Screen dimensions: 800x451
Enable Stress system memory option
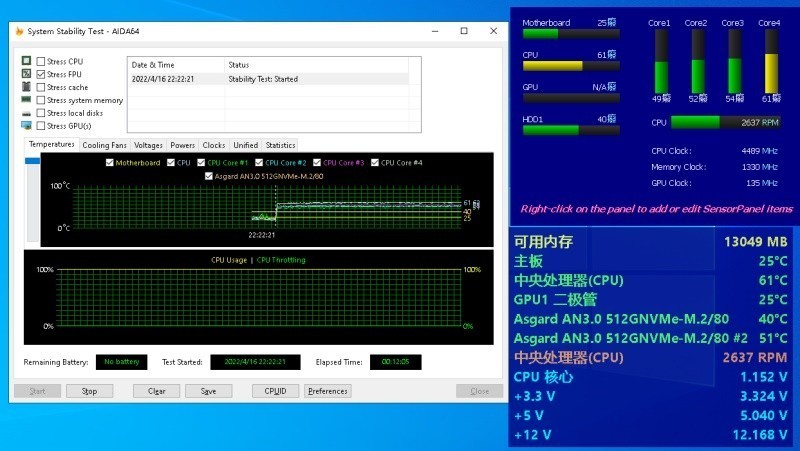point(41,100)
